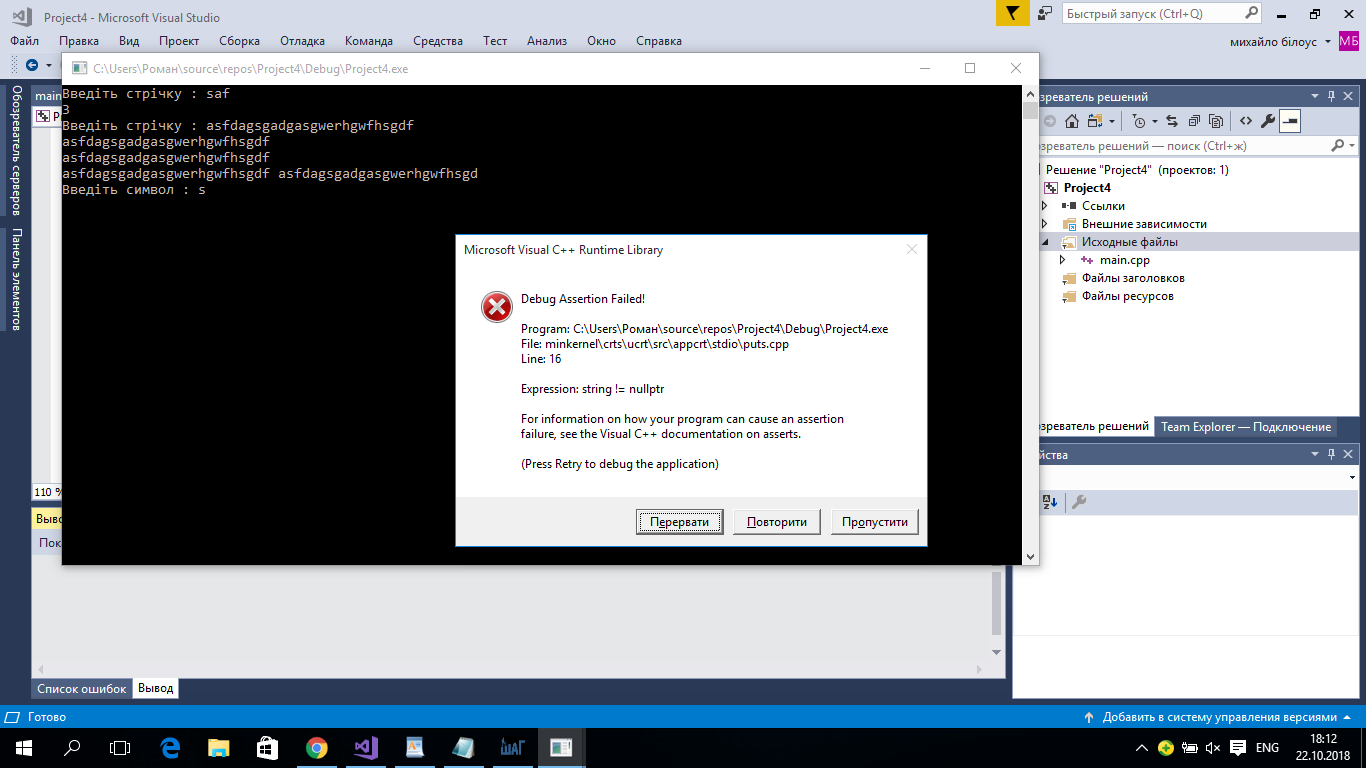The height and width of the screenshot is (768, 1366).
Task: Click the Pending Changes Filter clock icon
Action: click(1139, 121)
